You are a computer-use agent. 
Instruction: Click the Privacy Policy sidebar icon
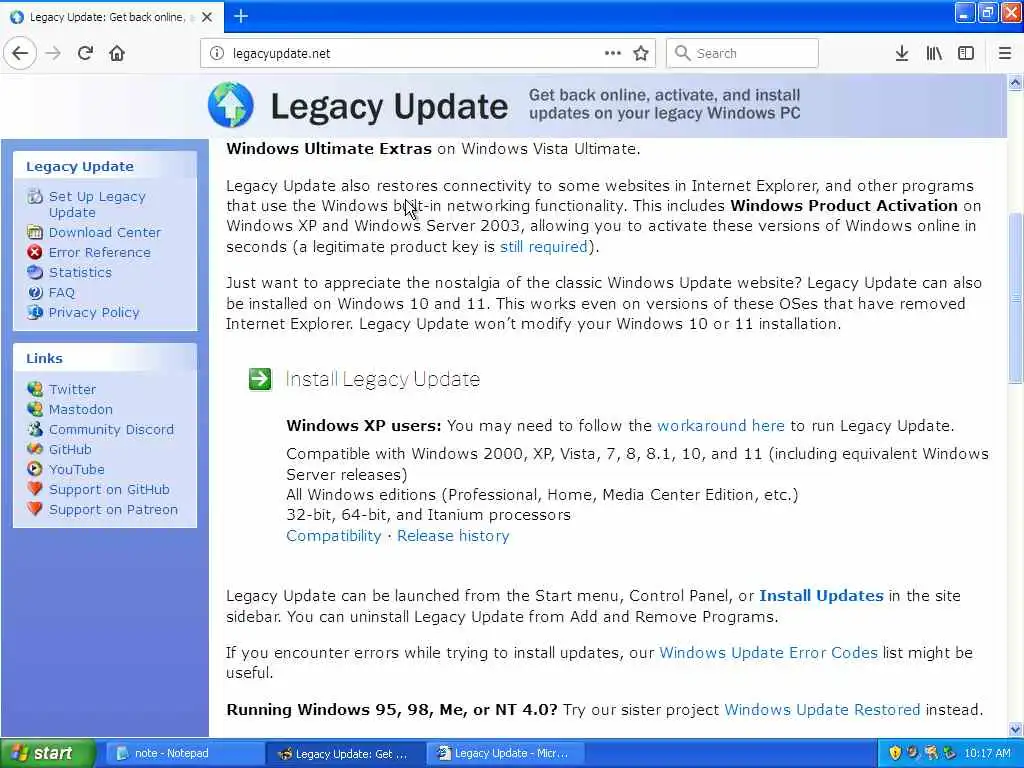pos(35,312)
